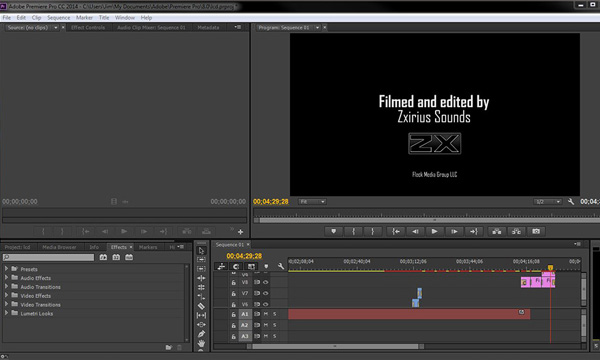Viewport: 600px width, 360px height.
Task: Toggle Linked Selection in timeline
Action: click(251, 266)
